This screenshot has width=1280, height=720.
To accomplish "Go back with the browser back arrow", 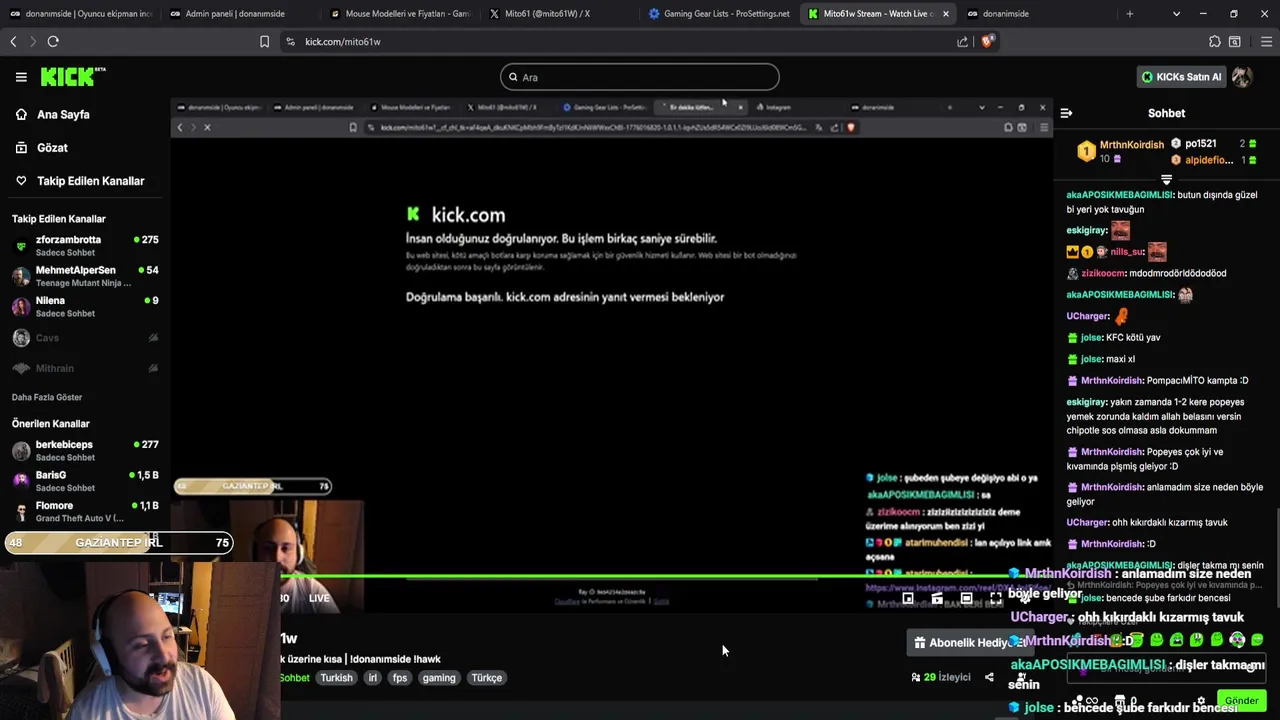I will point(13,41).
